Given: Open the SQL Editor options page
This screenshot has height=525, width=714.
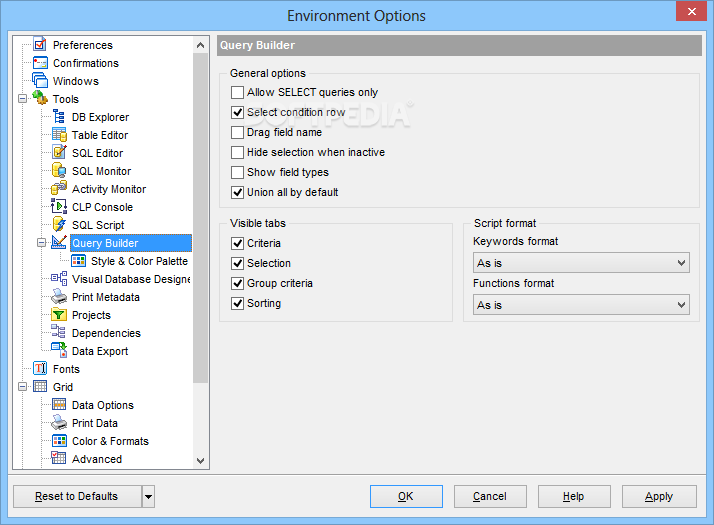Looking at the screenshot, I should [97, 153].
